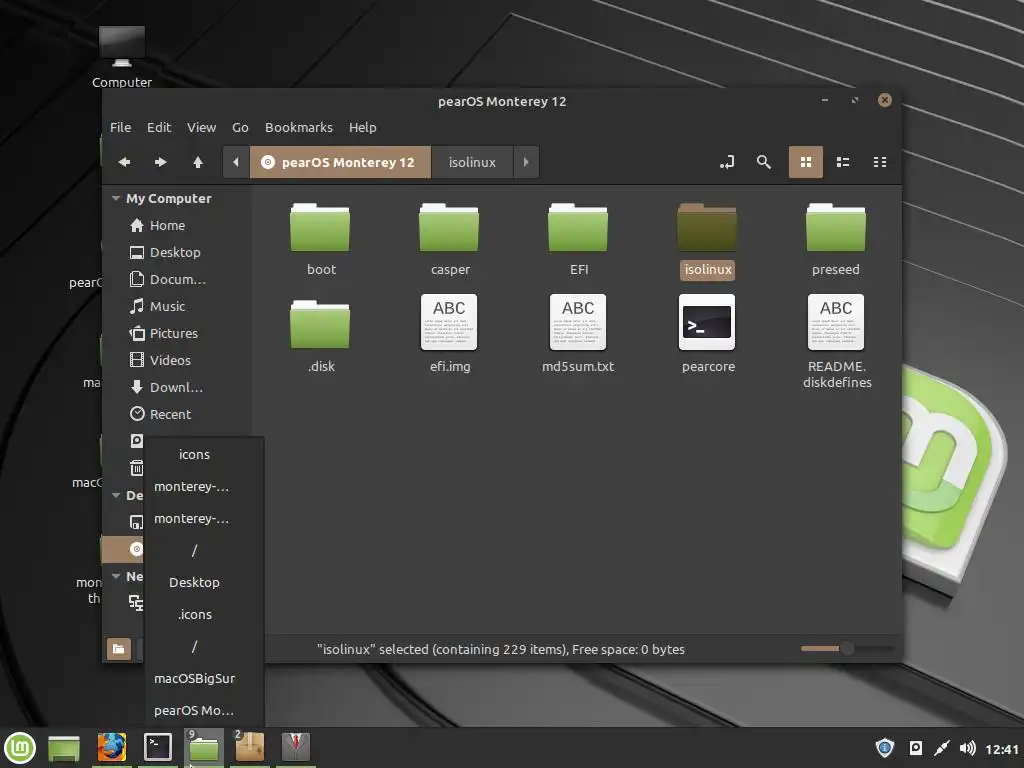The image size is (1024, 768).
Task: Switch to the Desktop window in the popup list
Action: pyautogui.click(x=194, y=583)
